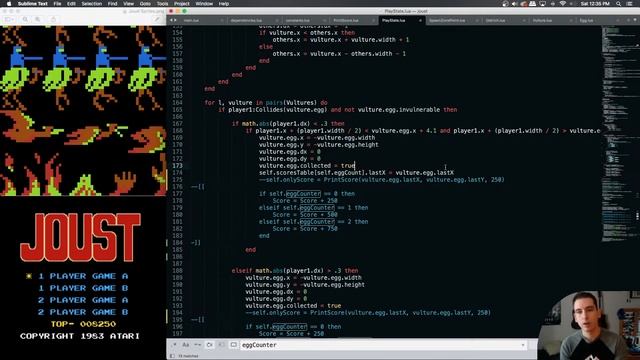This screenshot has height=360, width=640.
Task: Click the highlighted eggCounter match on line 177
Action: [303, 194]
